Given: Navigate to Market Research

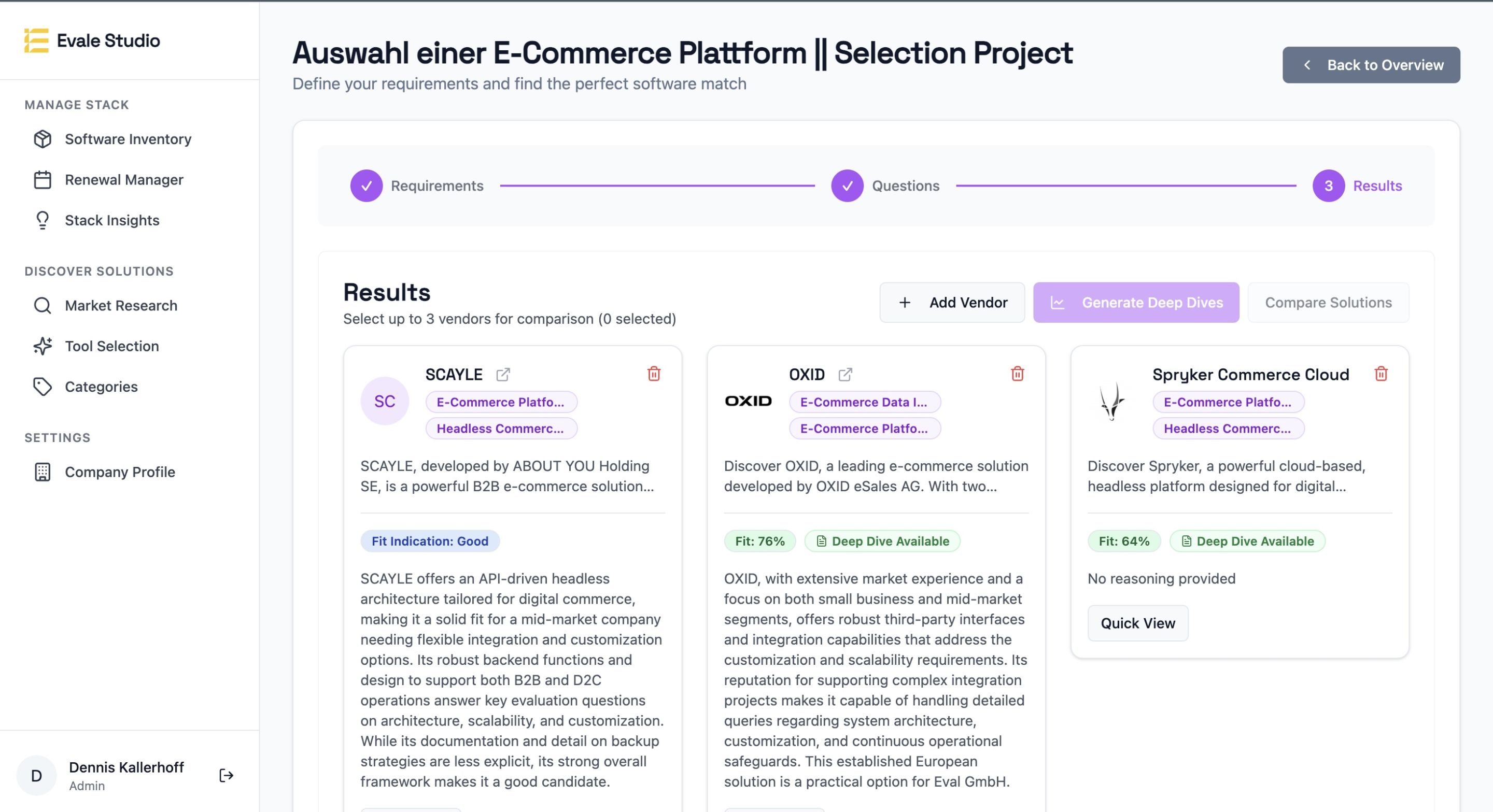Looking at the screenshot, I should click(x=121, y=305).
